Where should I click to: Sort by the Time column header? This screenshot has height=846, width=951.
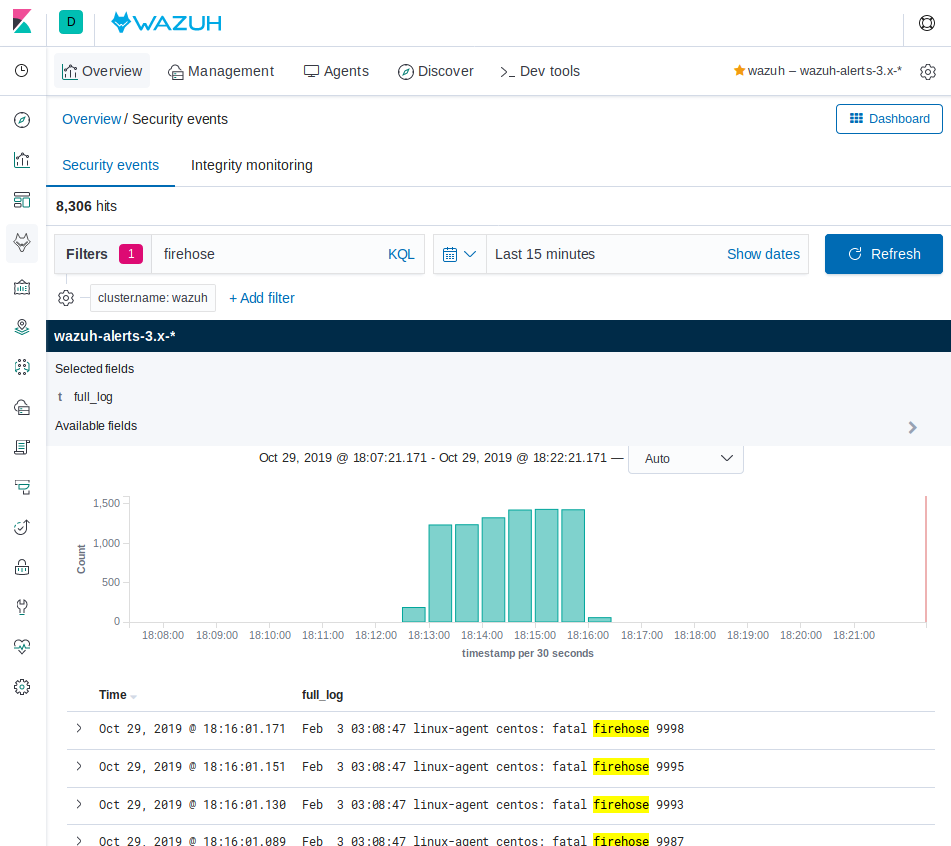118,694
